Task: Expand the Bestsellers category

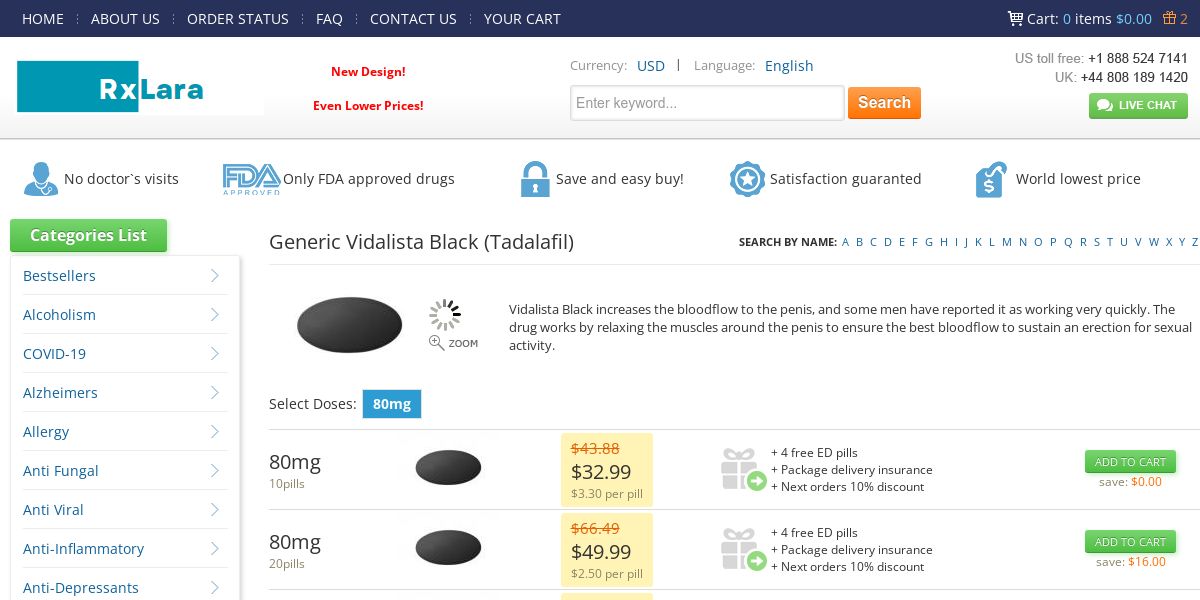Action: coord(215,276)
